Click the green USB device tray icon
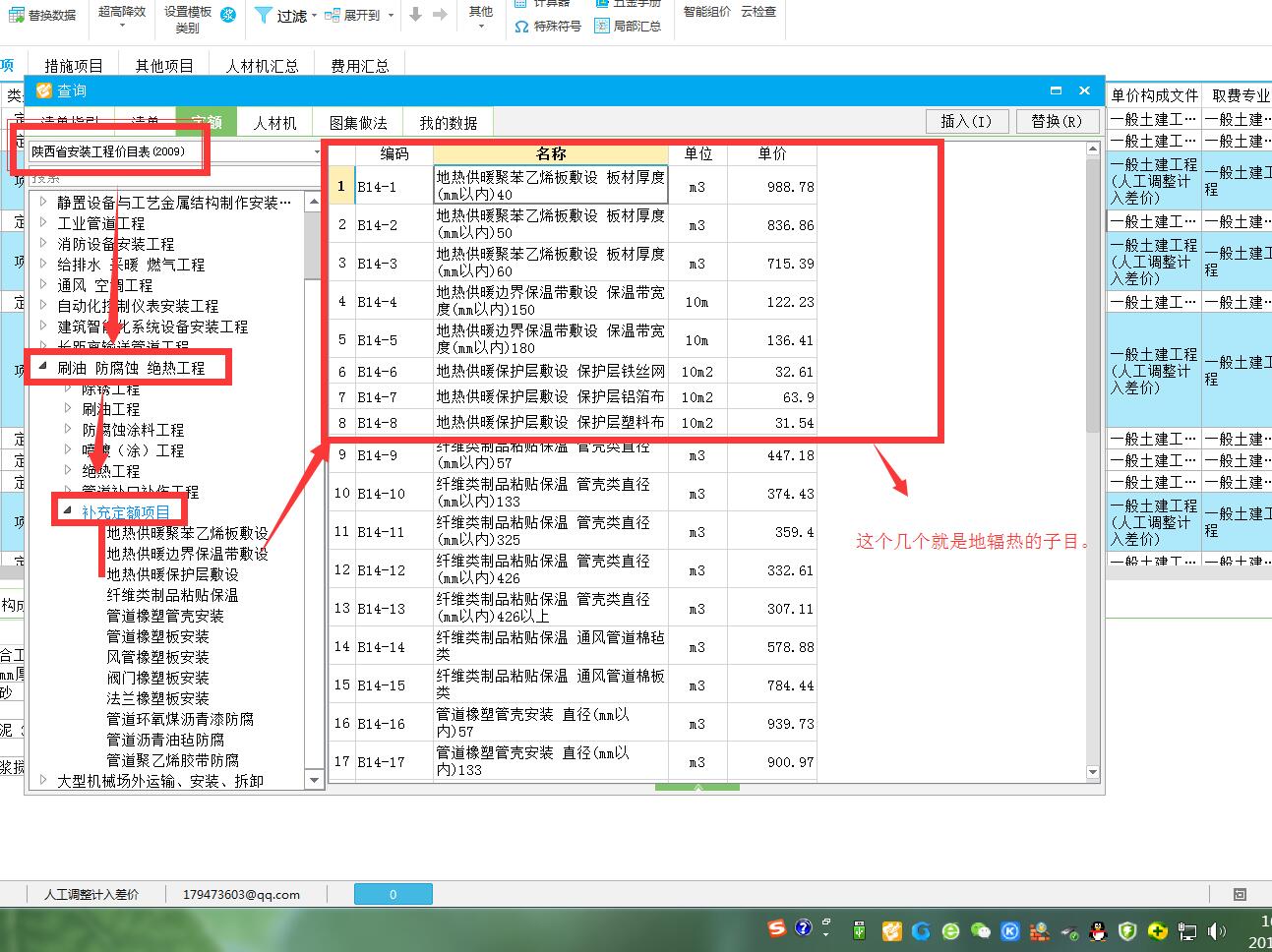The height and width of the screenshot is (952, 1272). tap(859, 929)
